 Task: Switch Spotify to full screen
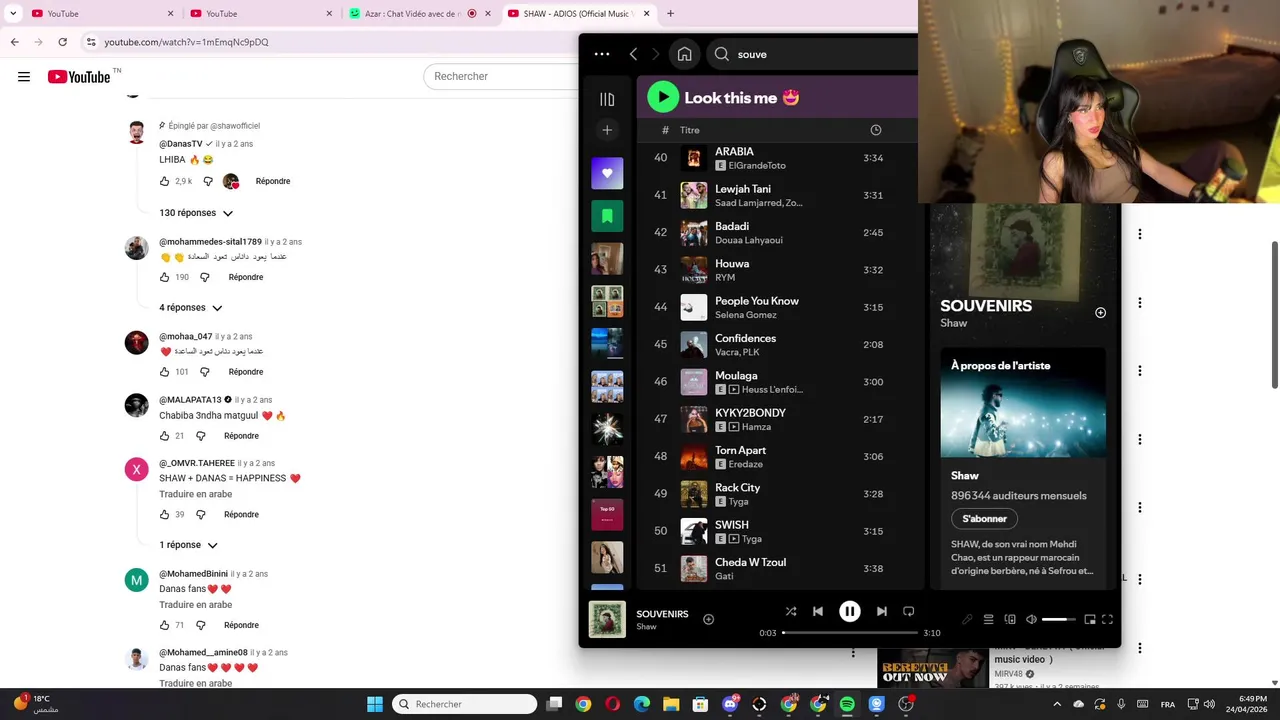[1107, 619]
